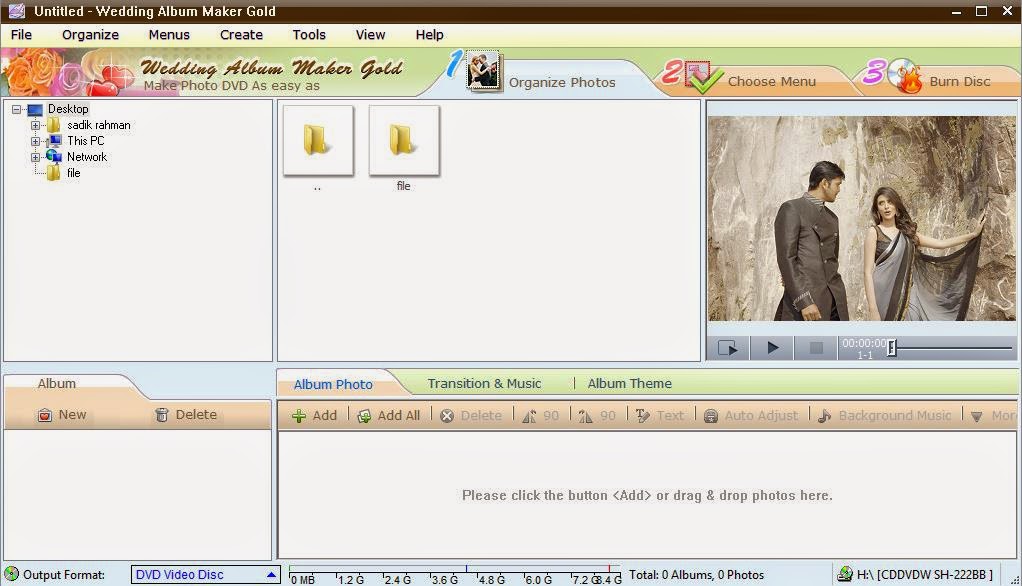This screenshot has width=1022, height=586.
Task: Click the Text tool button
Action: pos(660,415)
